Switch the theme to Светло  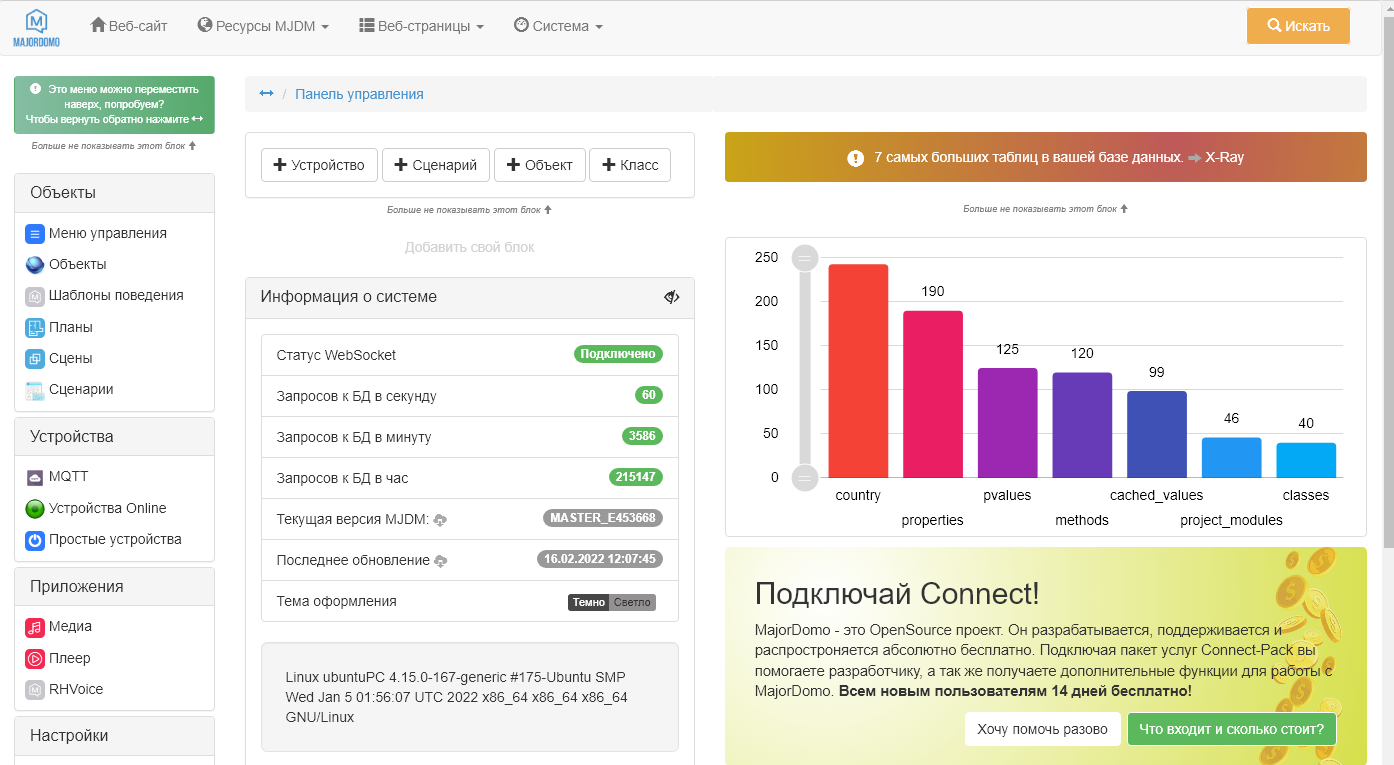pyautogui.click(x=631, y=602)
